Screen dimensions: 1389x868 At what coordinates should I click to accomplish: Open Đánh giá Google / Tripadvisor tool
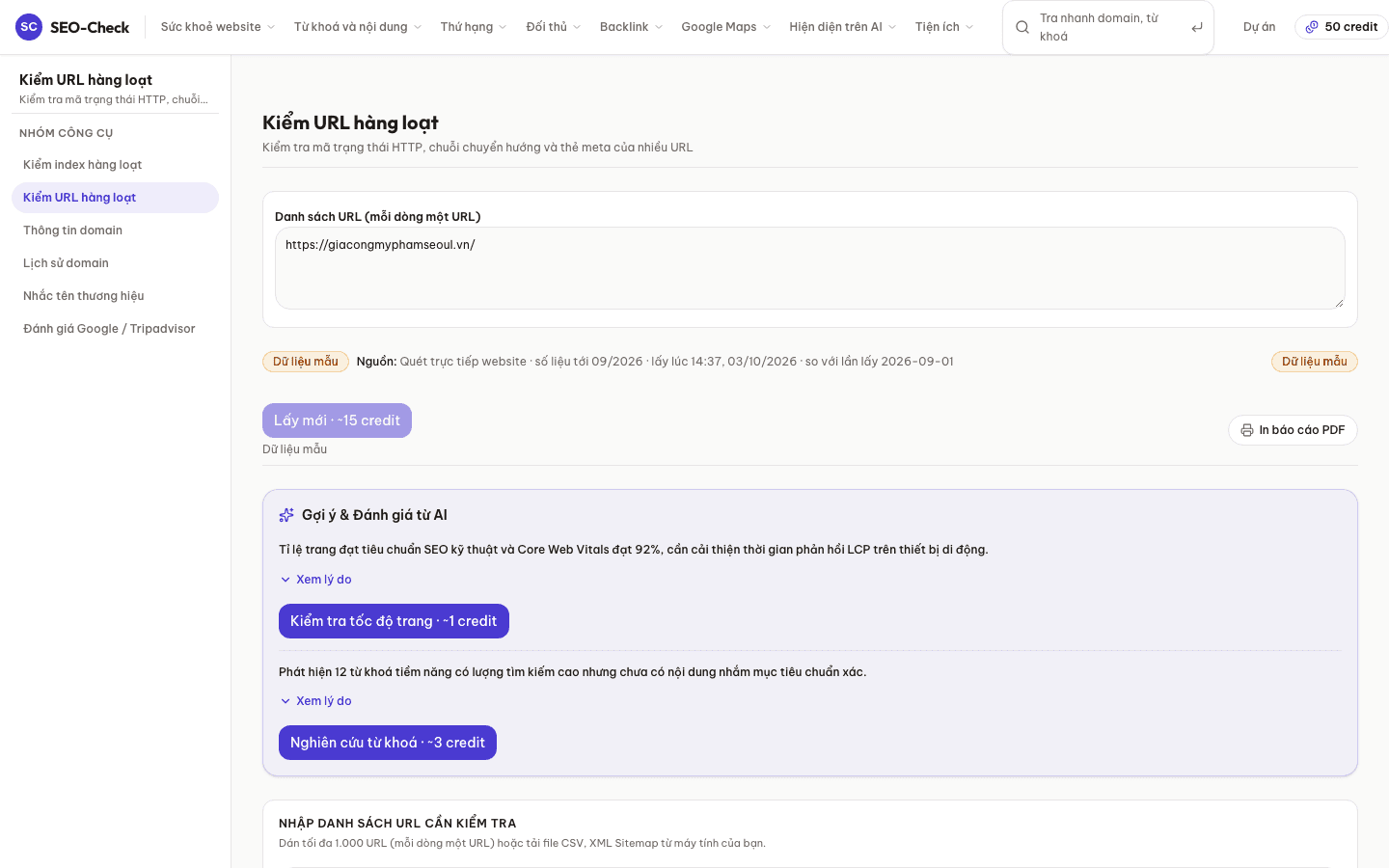pyautogui.click(x=116, y=329)
